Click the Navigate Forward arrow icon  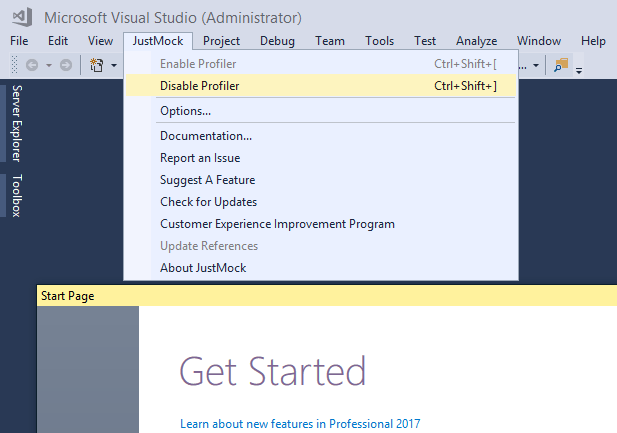click(66, 65)
